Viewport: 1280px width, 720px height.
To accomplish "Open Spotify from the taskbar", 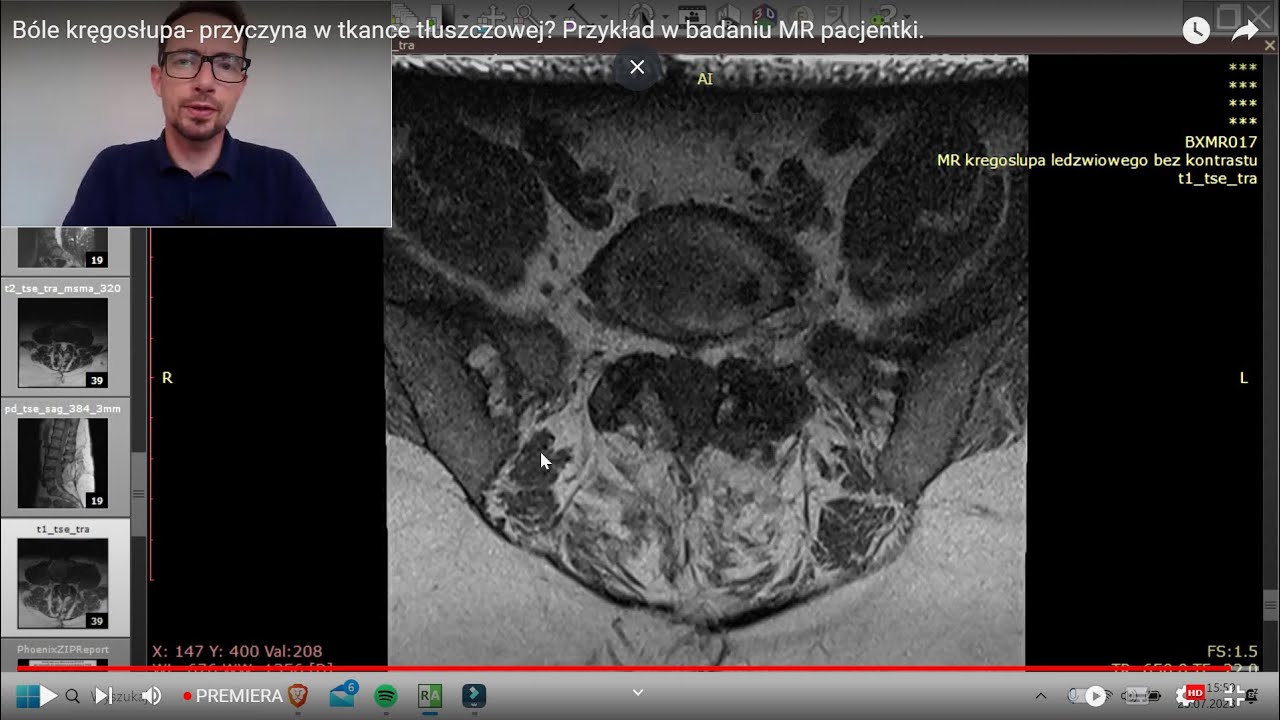I will coord(386,696).
